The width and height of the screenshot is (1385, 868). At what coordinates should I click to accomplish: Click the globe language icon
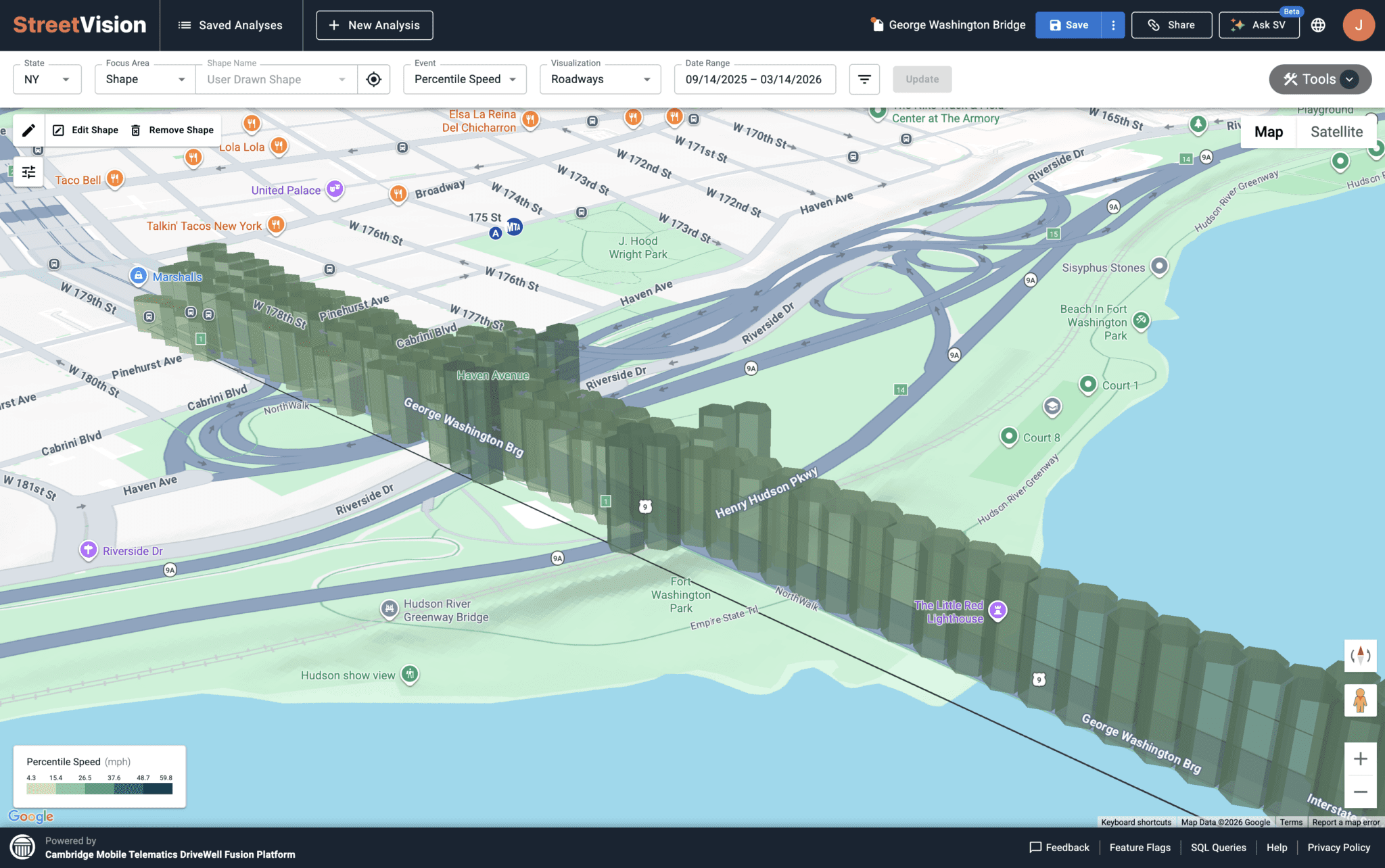click(1318, 25)
